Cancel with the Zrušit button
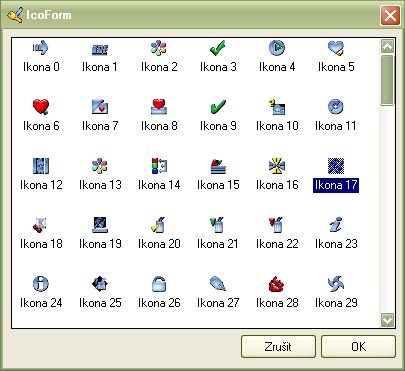405x371 pixels. [x=278, y=347]
